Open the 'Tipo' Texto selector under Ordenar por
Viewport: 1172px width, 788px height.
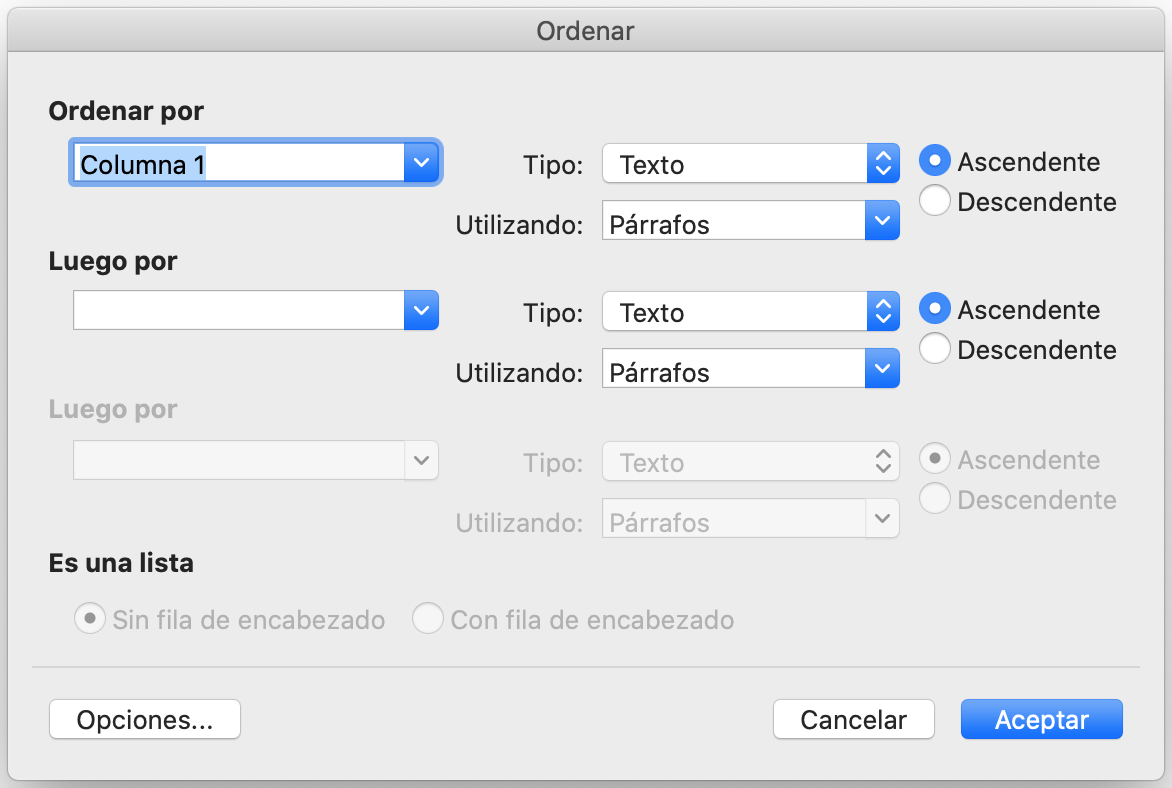750,163
